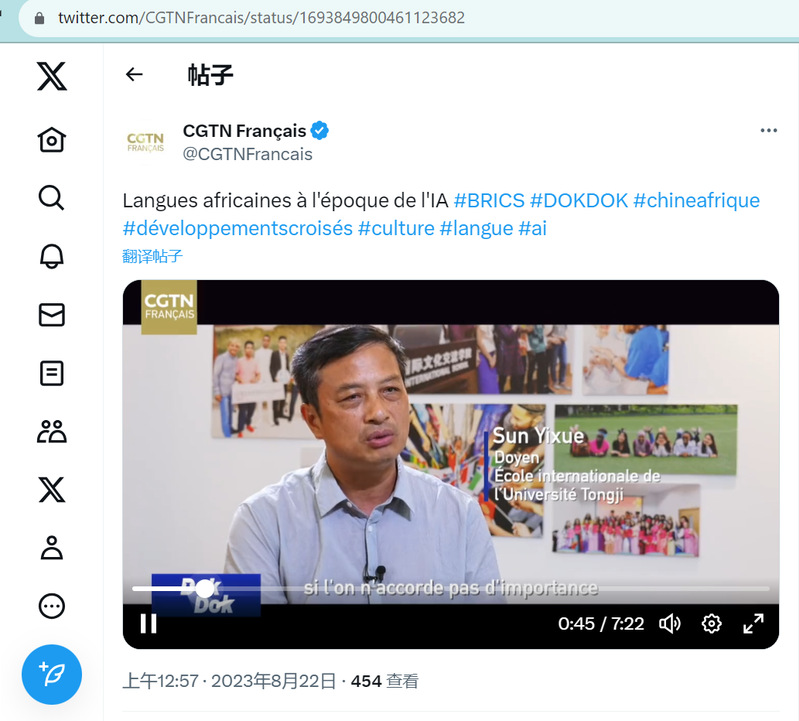Open the @CGTNFrancais handle link

tap(248, 154)
